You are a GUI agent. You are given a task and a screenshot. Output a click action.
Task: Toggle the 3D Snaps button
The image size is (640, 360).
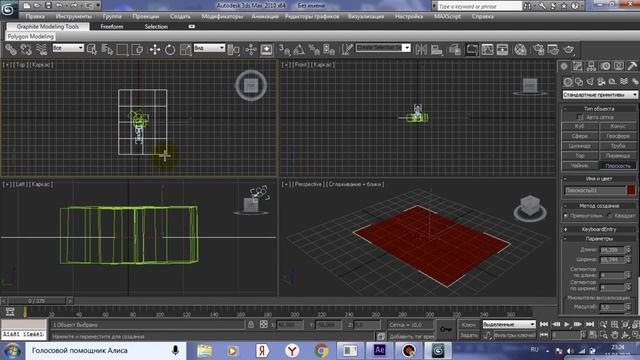[284, 50]
